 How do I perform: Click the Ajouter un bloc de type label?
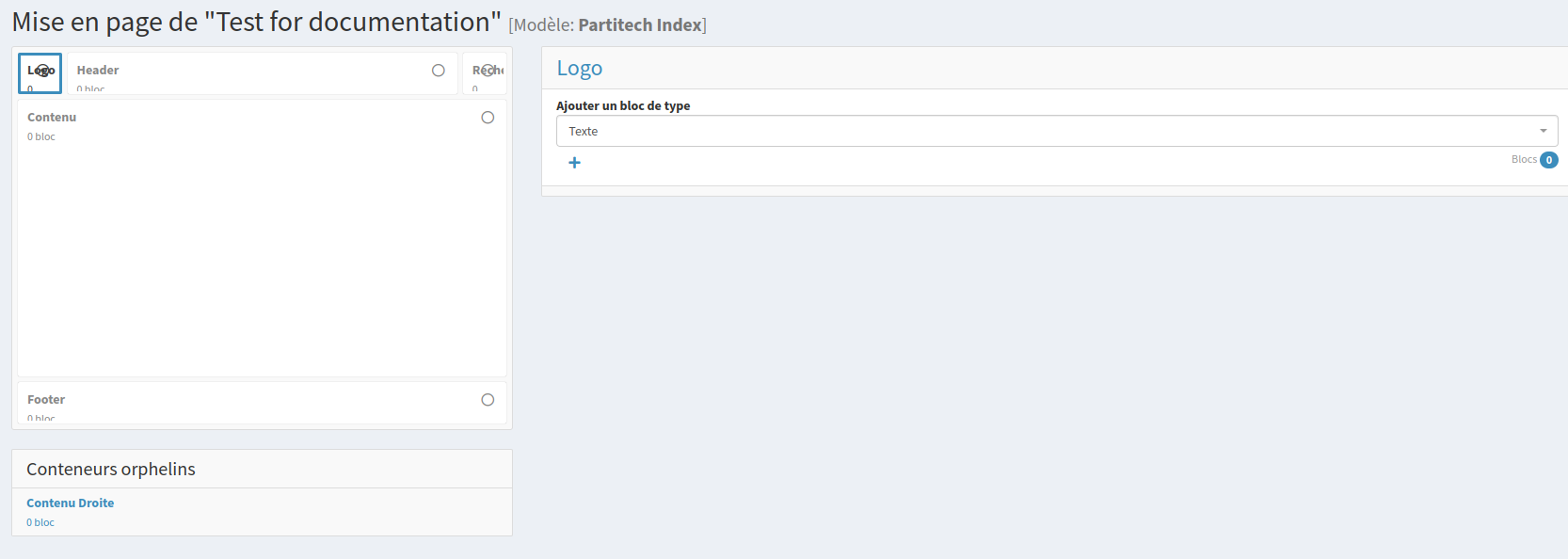coord(623,106)
